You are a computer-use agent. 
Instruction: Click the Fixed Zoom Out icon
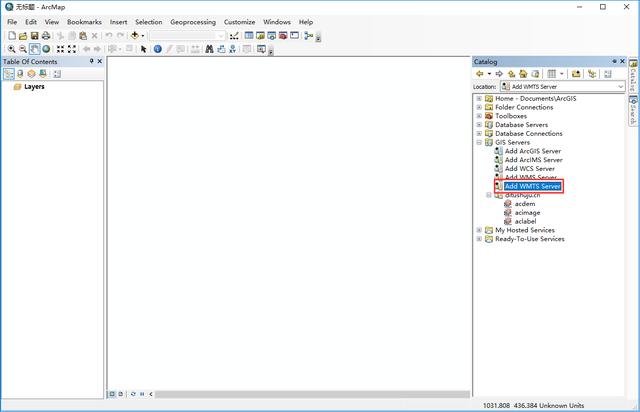[x=72, y=49]
